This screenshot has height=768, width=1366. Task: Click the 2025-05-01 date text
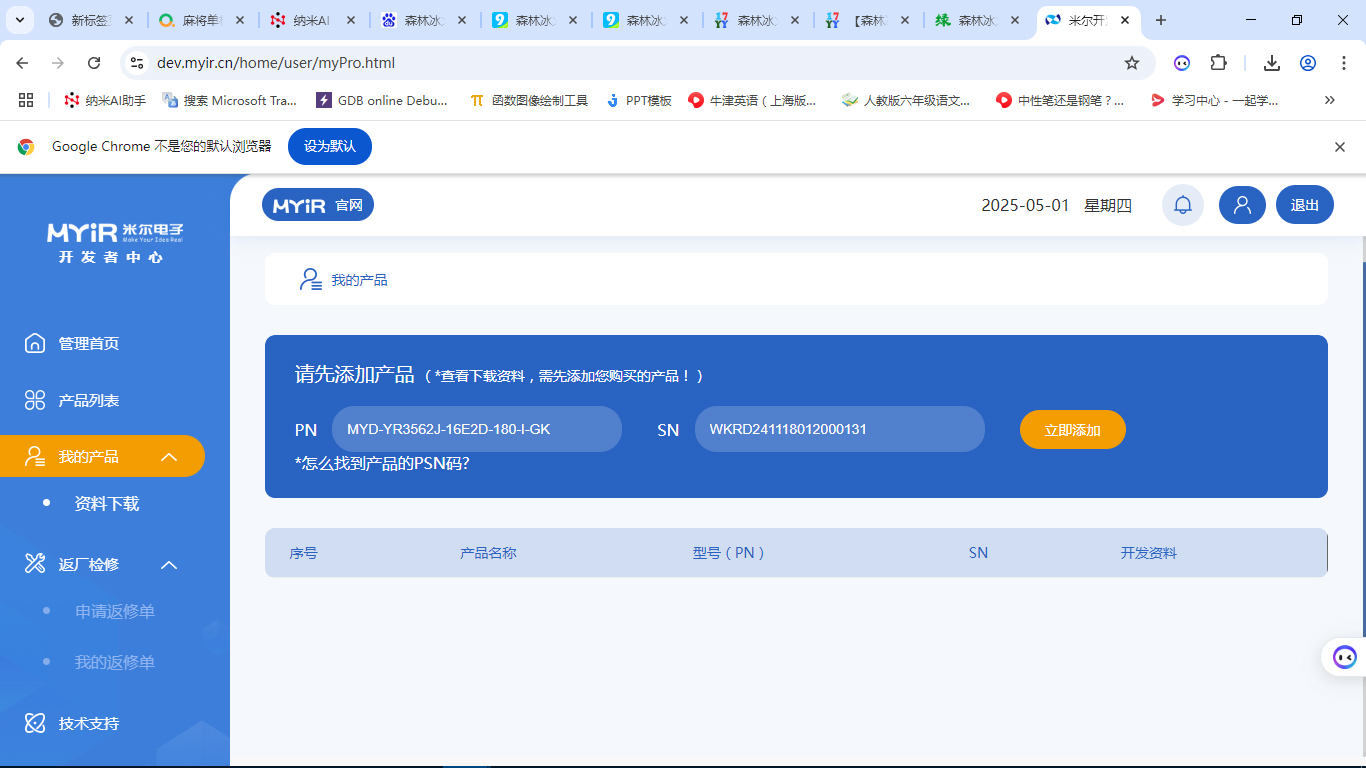(x=1025, y=205)
